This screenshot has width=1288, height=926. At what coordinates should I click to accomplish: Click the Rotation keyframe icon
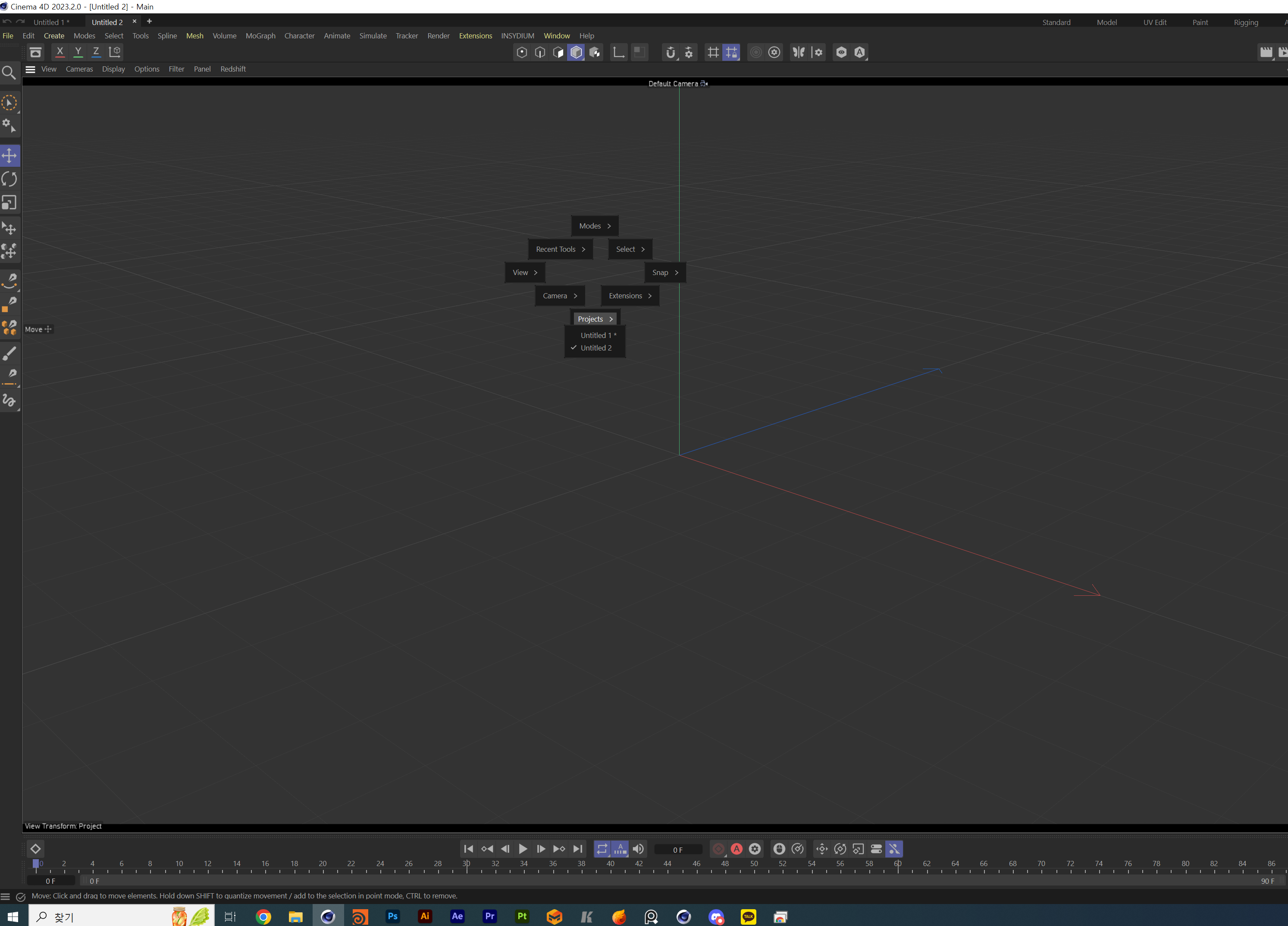click(x=840, y=849)
